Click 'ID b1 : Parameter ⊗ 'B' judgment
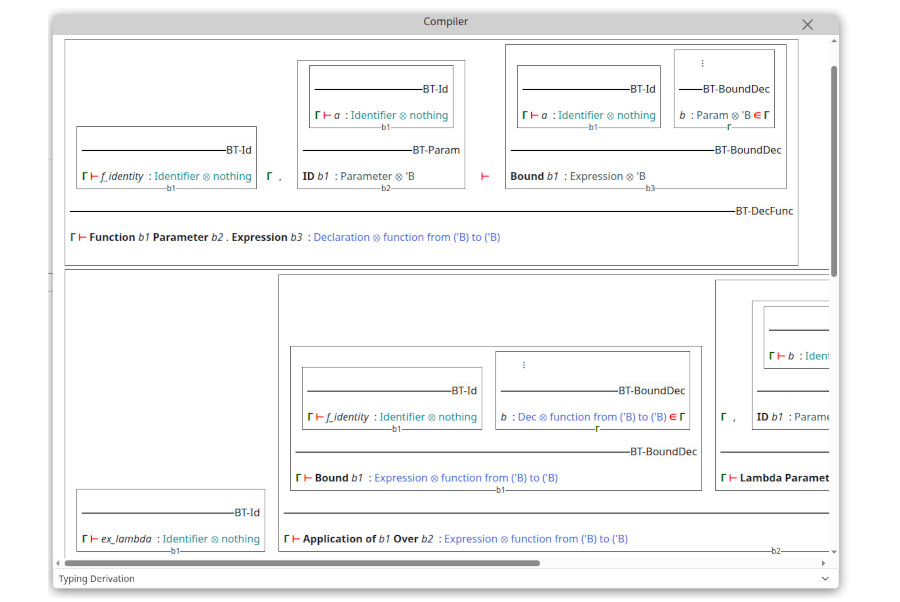The height and width of the screenshot is (602, 900). [x=358, y=176]
